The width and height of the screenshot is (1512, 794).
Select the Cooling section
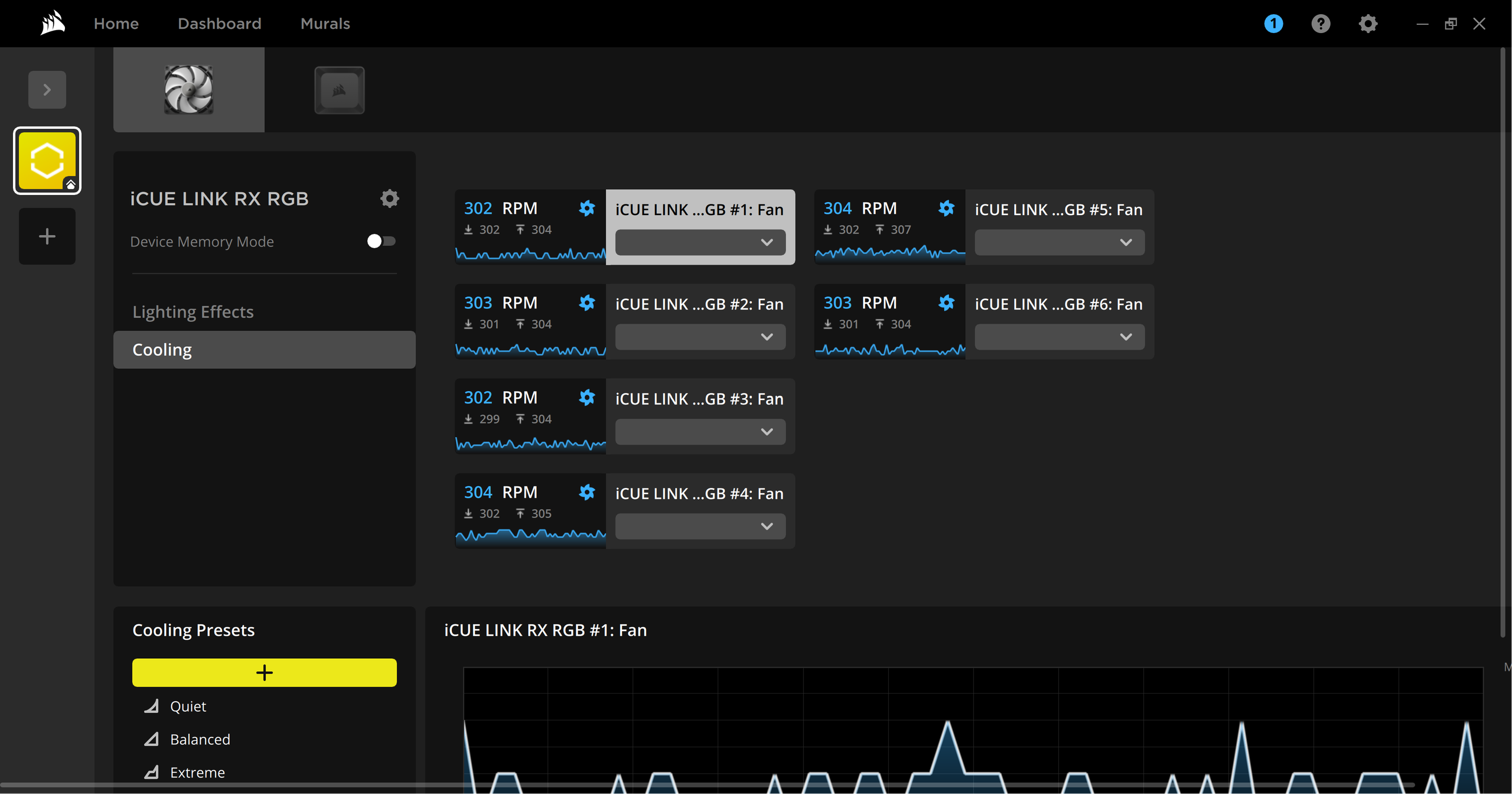pos(265,350)
